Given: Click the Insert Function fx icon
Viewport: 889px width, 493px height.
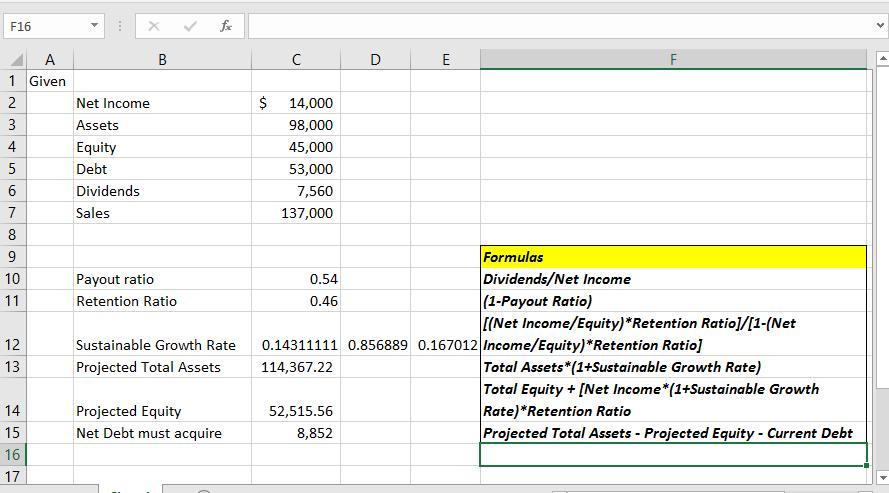Looking at the screenshot, I should click(226, 27).
